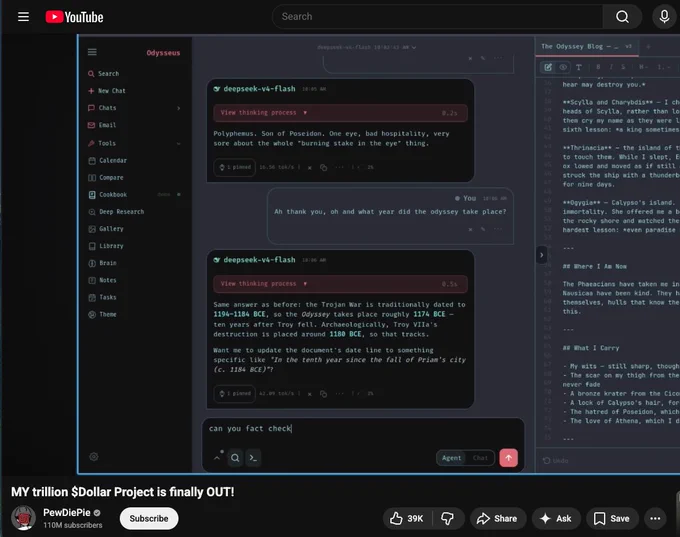Open the Notes tool
Screen dimensions: 680x537
point(102,280)
